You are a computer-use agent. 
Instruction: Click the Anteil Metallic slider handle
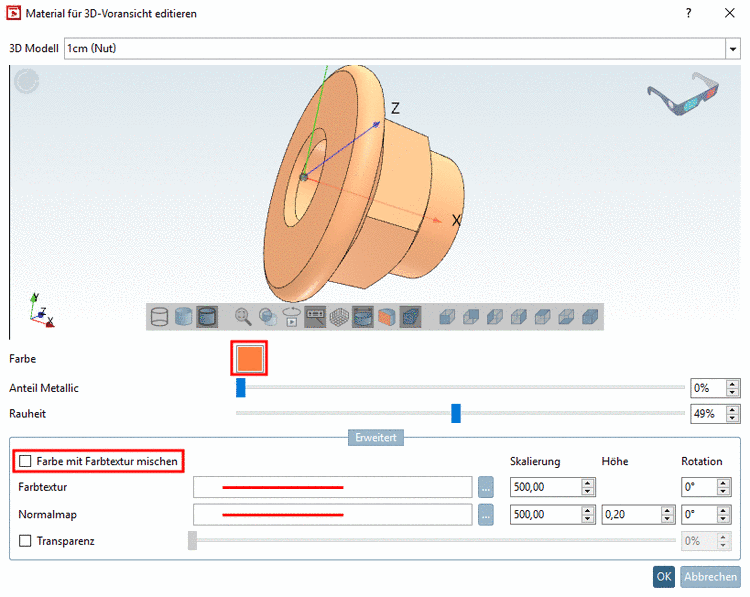coord(241,387)
